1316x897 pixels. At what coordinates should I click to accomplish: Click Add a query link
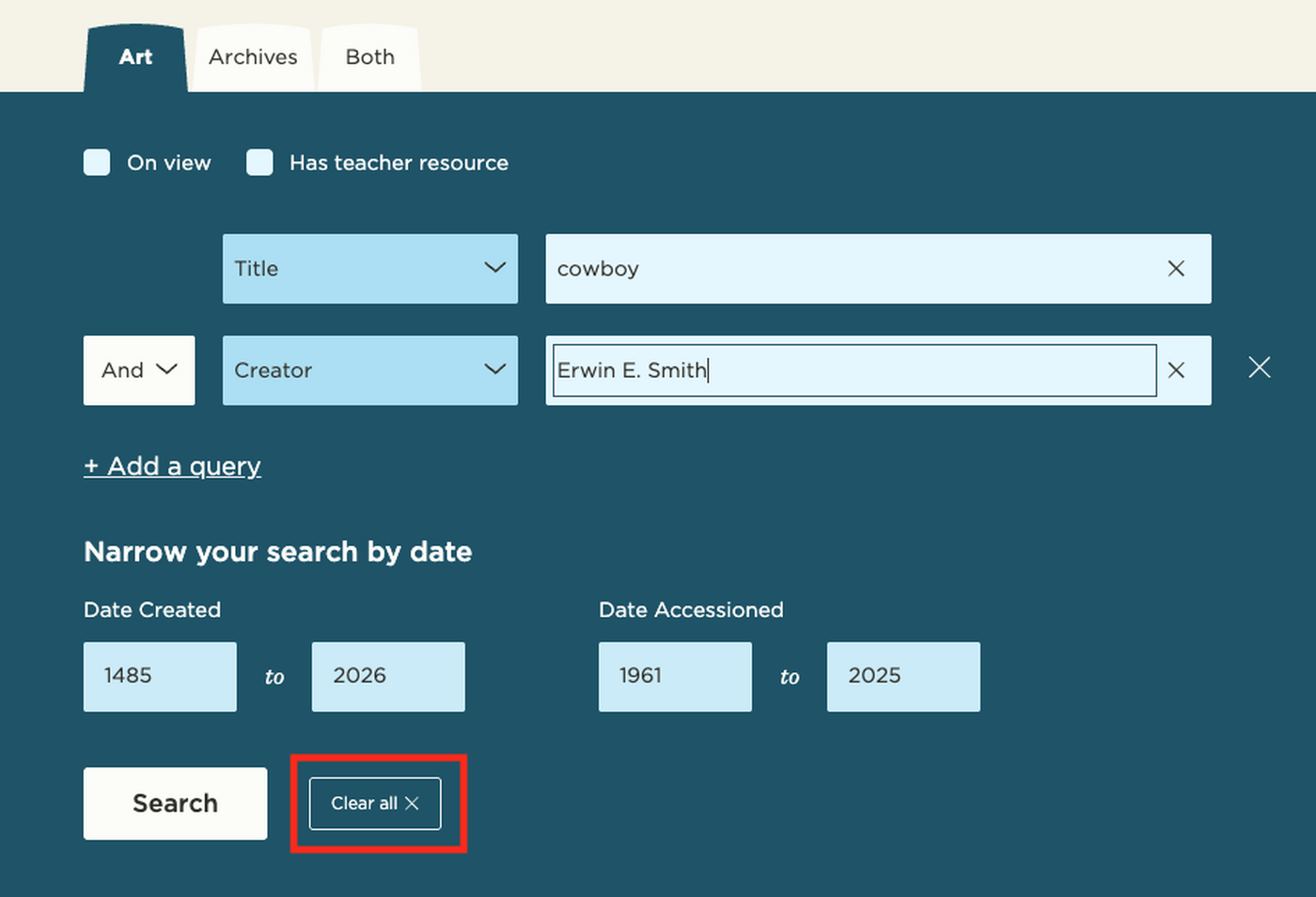(172, 465)
